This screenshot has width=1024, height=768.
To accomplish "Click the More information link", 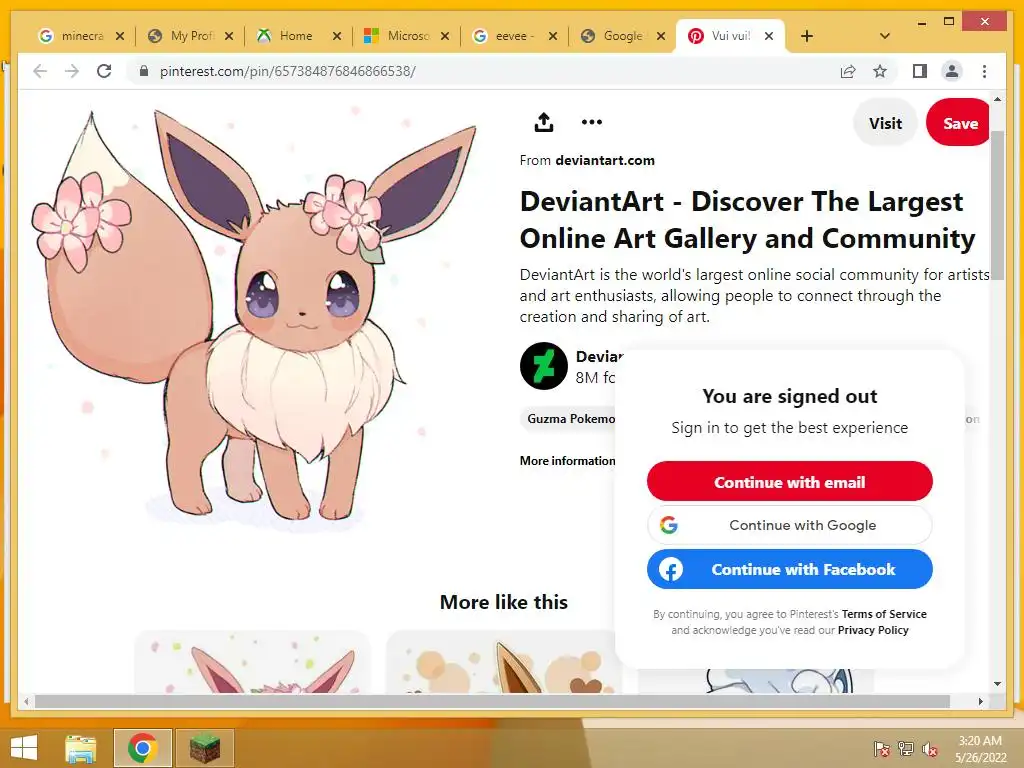I will tap(567, 461).
